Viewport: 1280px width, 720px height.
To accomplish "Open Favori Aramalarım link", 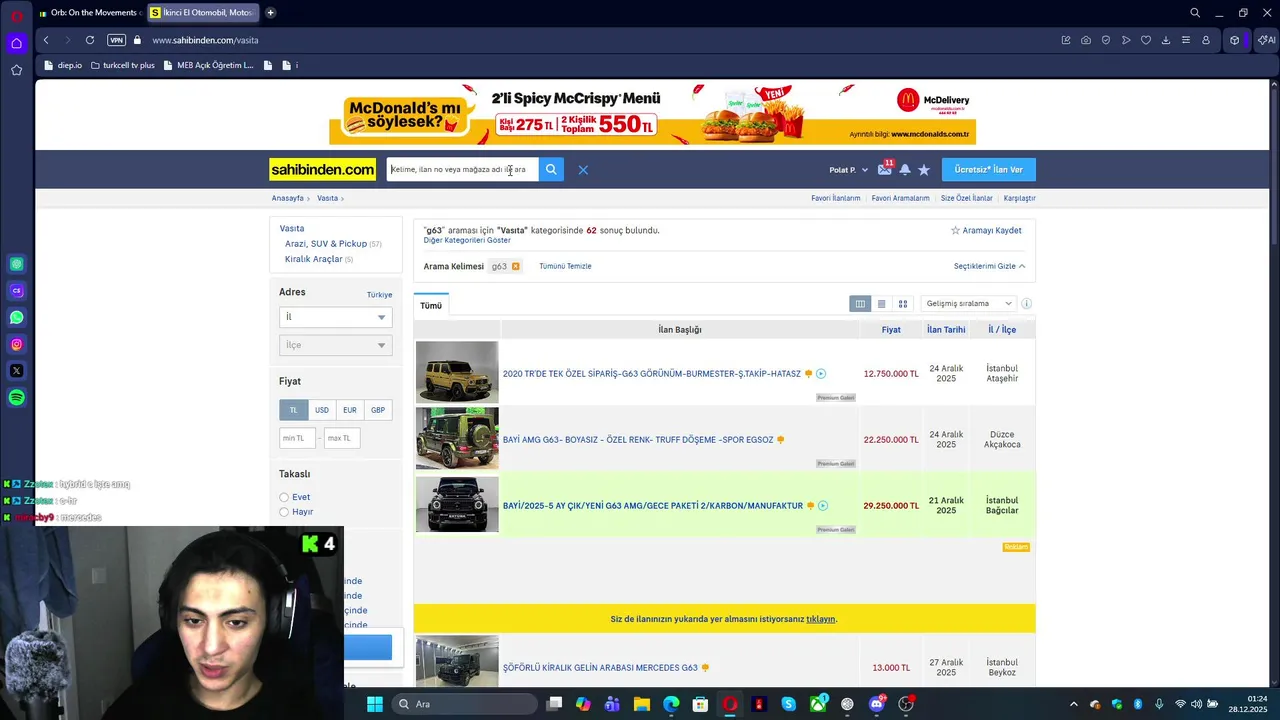I will click(x=901, y=198).
